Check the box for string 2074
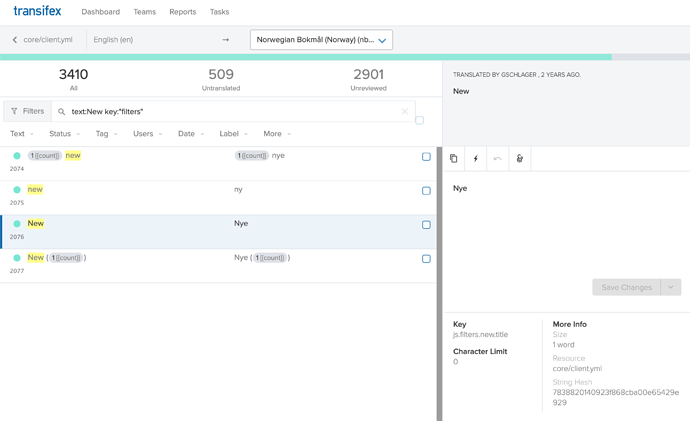The width and height of the screenshot is (690, 421). (x=426, y=157)
